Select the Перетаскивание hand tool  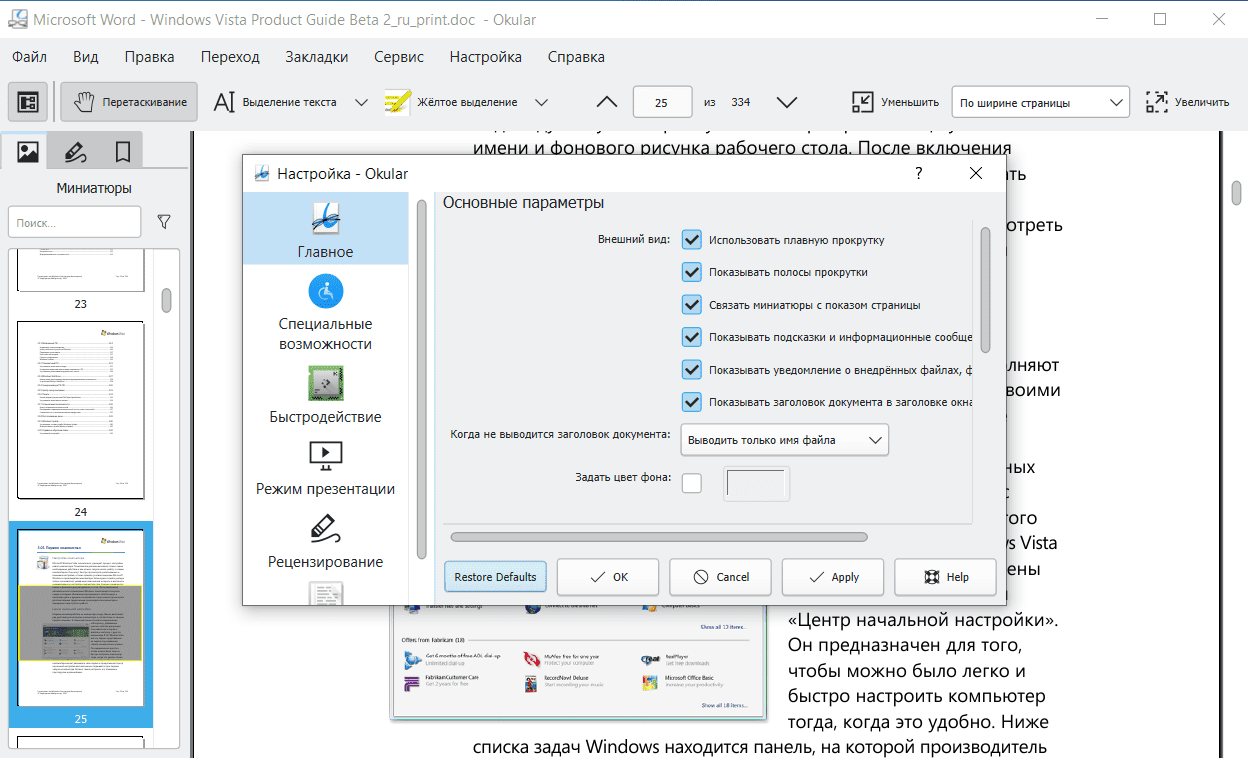coord(131,102)
